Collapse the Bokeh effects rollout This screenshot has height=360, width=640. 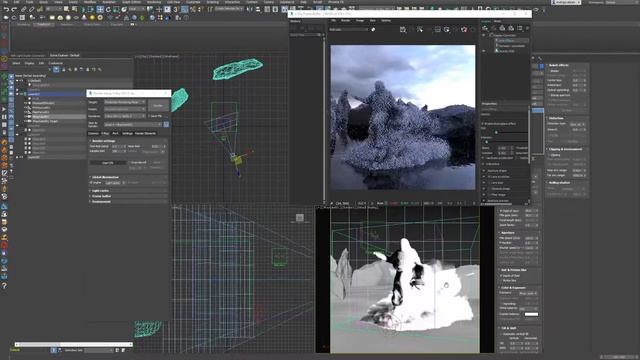coord(567,65)
